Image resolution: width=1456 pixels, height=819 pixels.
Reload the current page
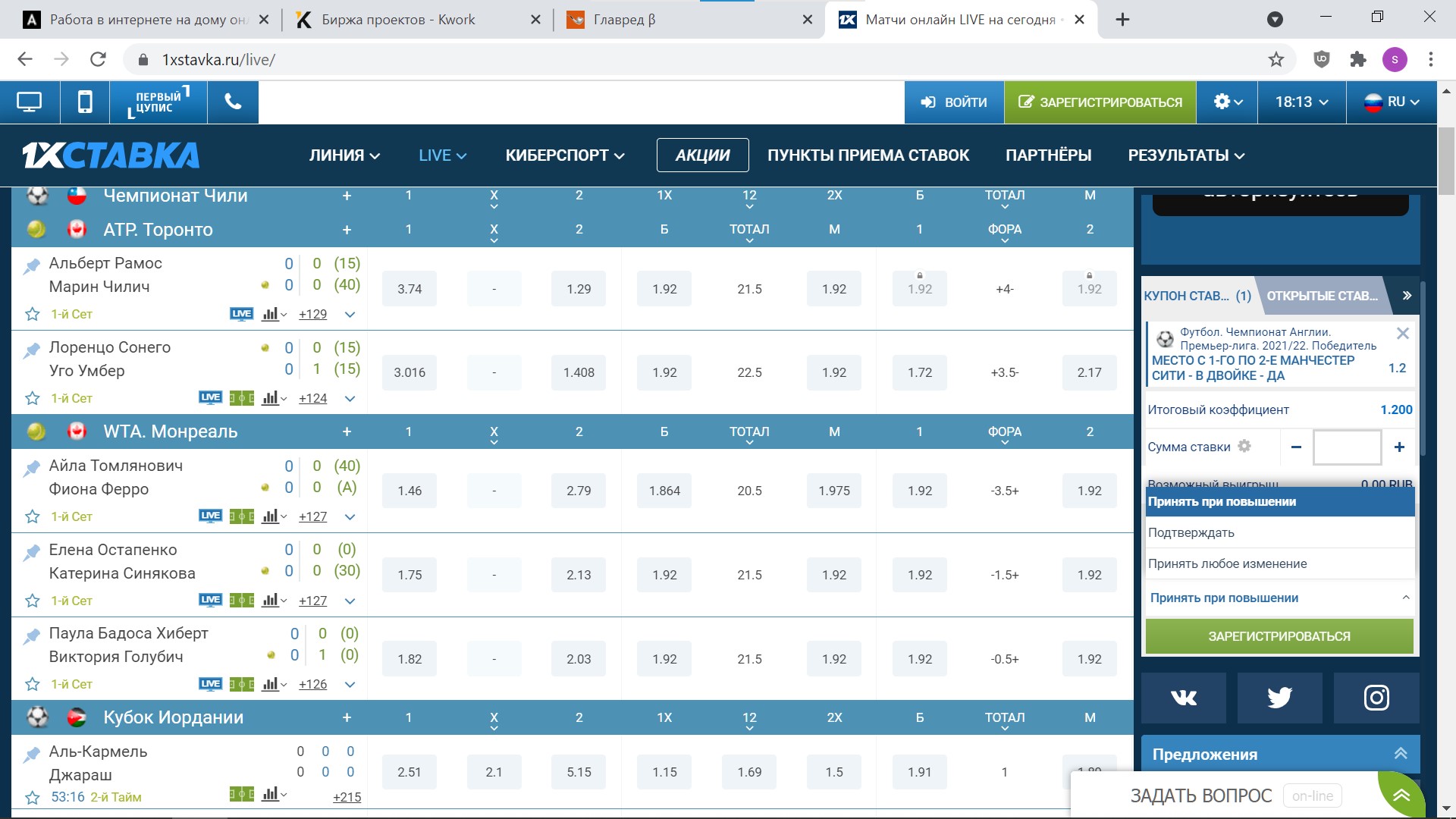point(98,59)
